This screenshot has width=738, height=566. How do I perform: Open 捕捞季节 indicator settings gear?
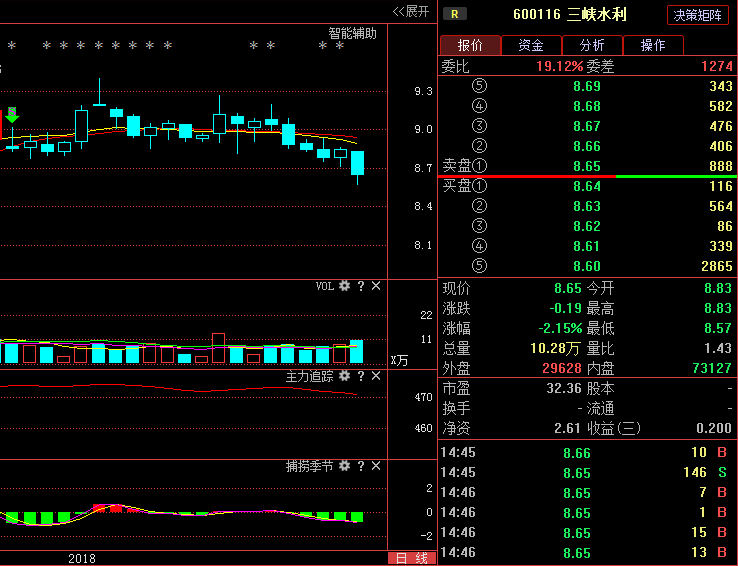[x=345, y=466]
